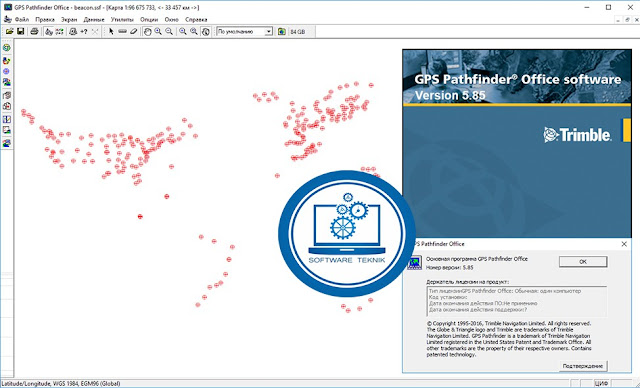Activate the arrow Select tool in the toolbar
Screen dimensions: 640x388
click(x=111, y=31)
